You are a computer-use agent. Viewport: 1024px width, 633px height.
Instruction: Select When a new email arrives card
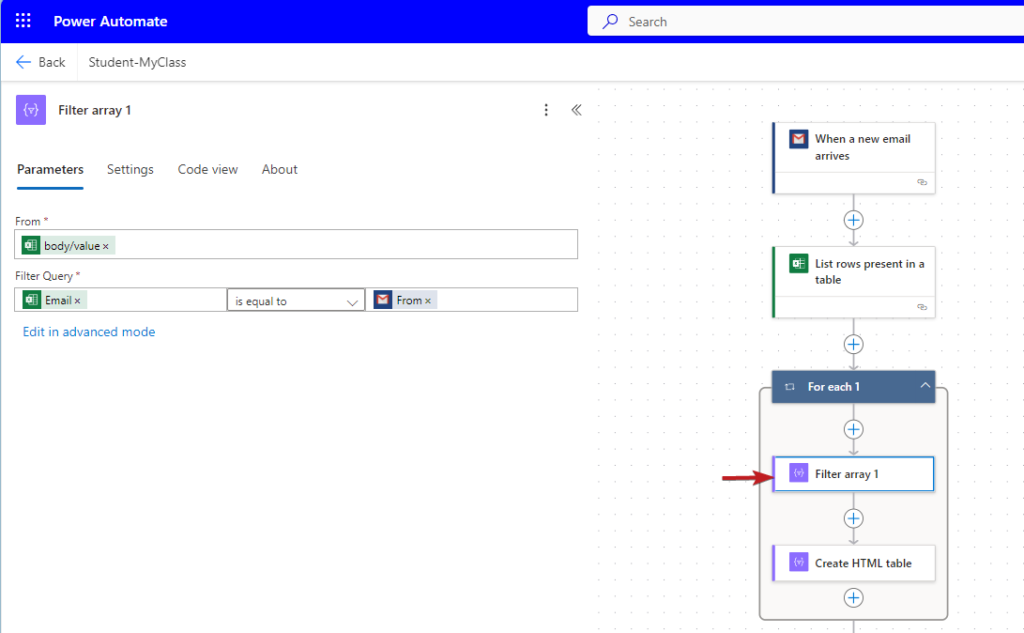854,158
